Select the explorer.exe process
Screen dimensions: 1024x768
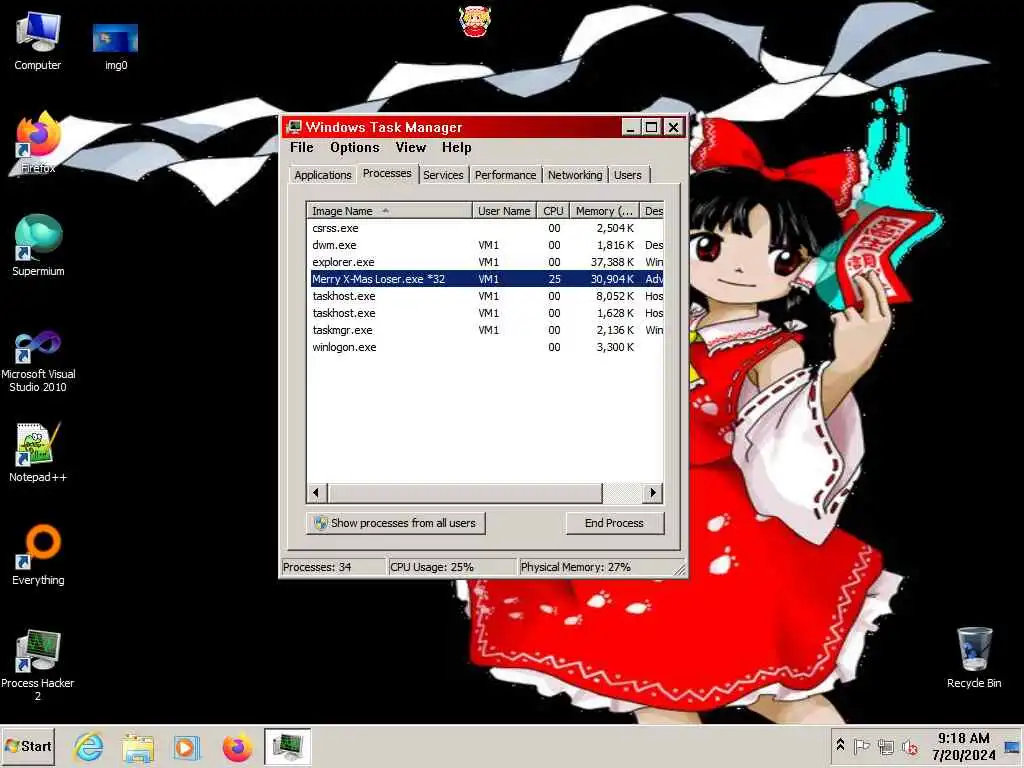(x=486, y=262)
